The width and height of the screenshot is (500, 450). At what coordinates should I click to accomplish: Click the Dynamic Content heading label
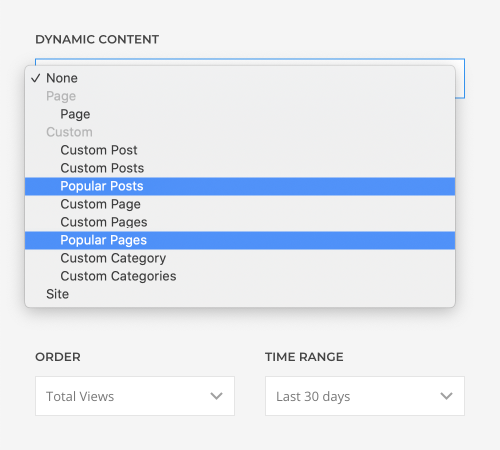[97, 39]
